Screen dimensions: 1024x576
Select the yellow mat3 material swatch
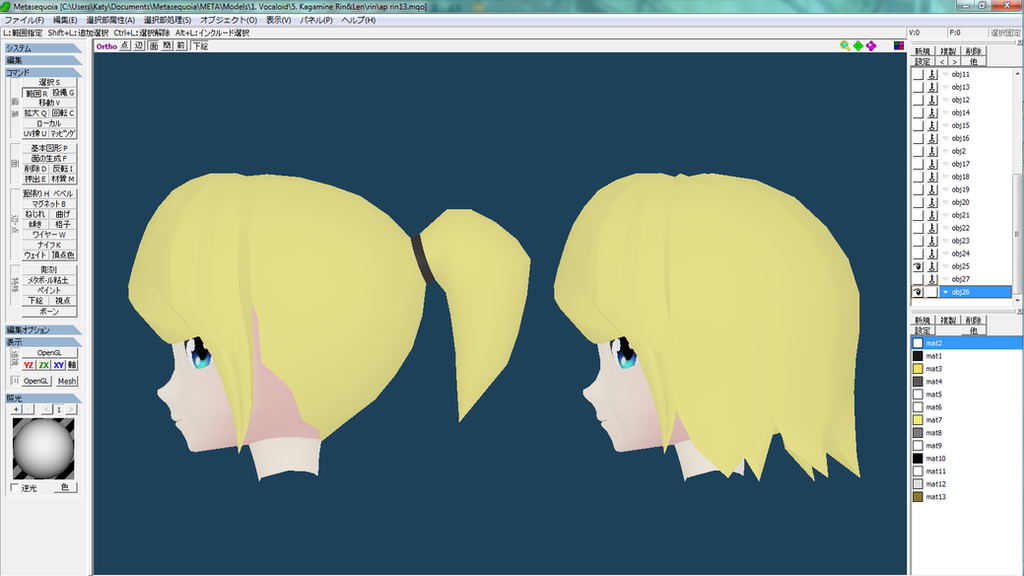[918, 369]
